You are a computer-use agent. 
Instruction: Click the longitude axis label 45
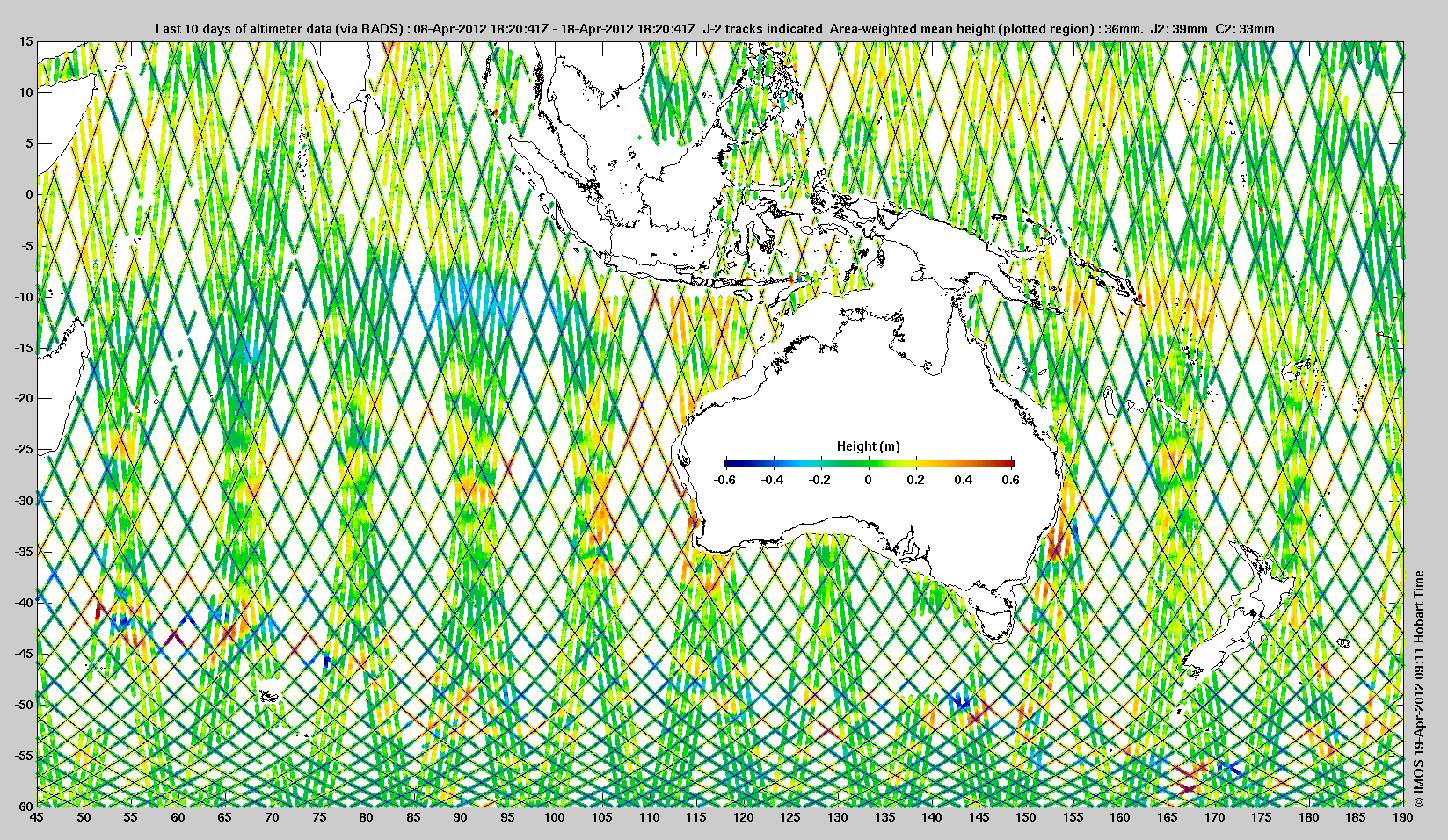point(36,817)
